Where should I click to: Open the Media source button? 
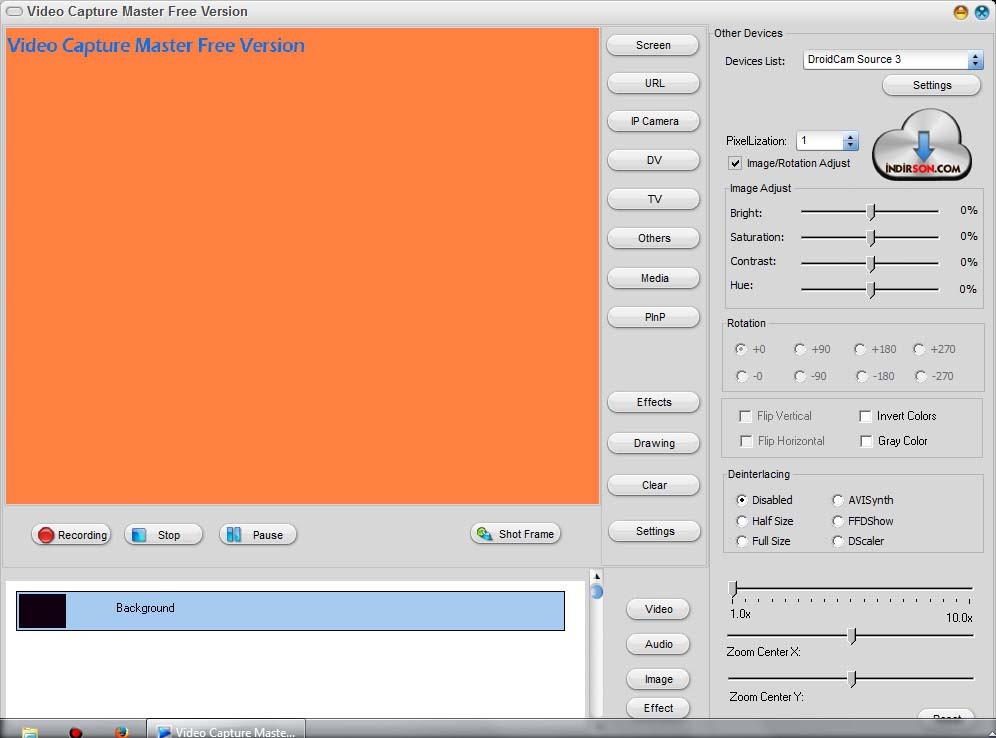coord(654,278)
